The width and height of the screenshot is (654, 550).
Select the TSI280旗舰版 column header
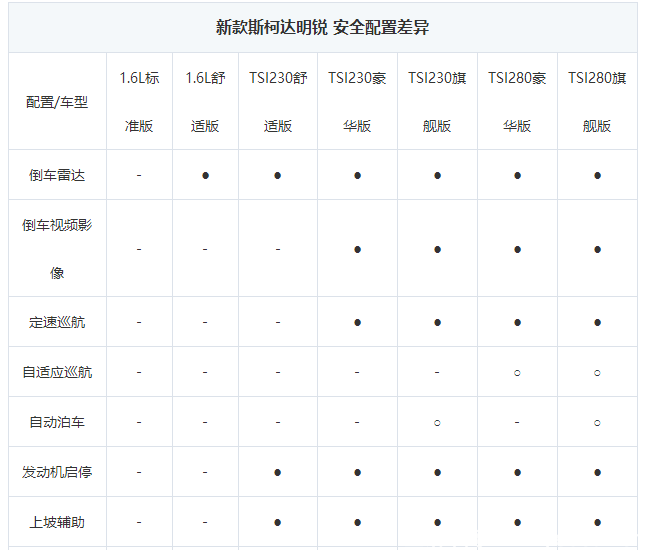click(x=597, y=102)
